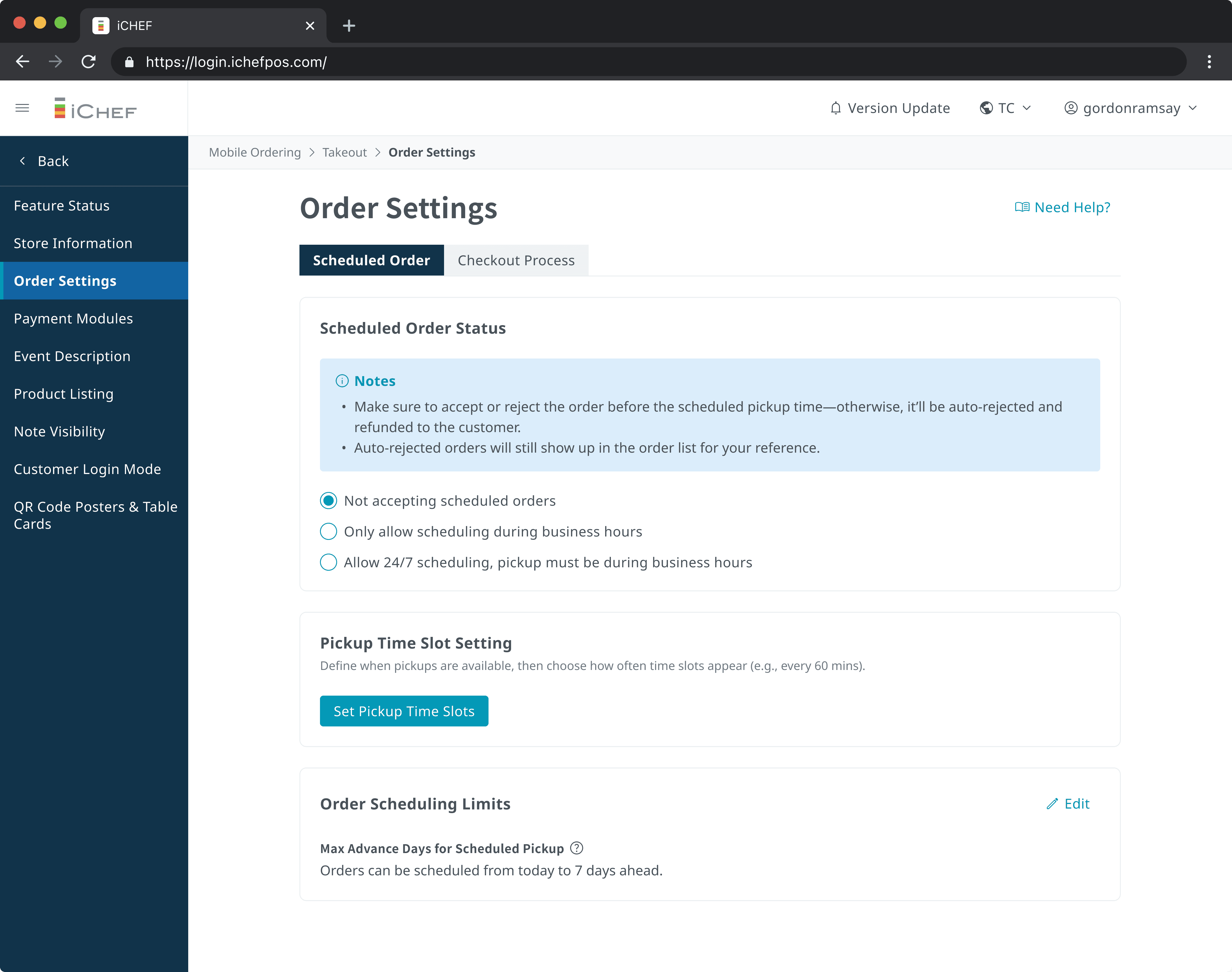Image resolution: width=1232 pixels, height=972 pixels.
Task: Open Payment Modules in sidebar
Action: click(x=73, y=319)
